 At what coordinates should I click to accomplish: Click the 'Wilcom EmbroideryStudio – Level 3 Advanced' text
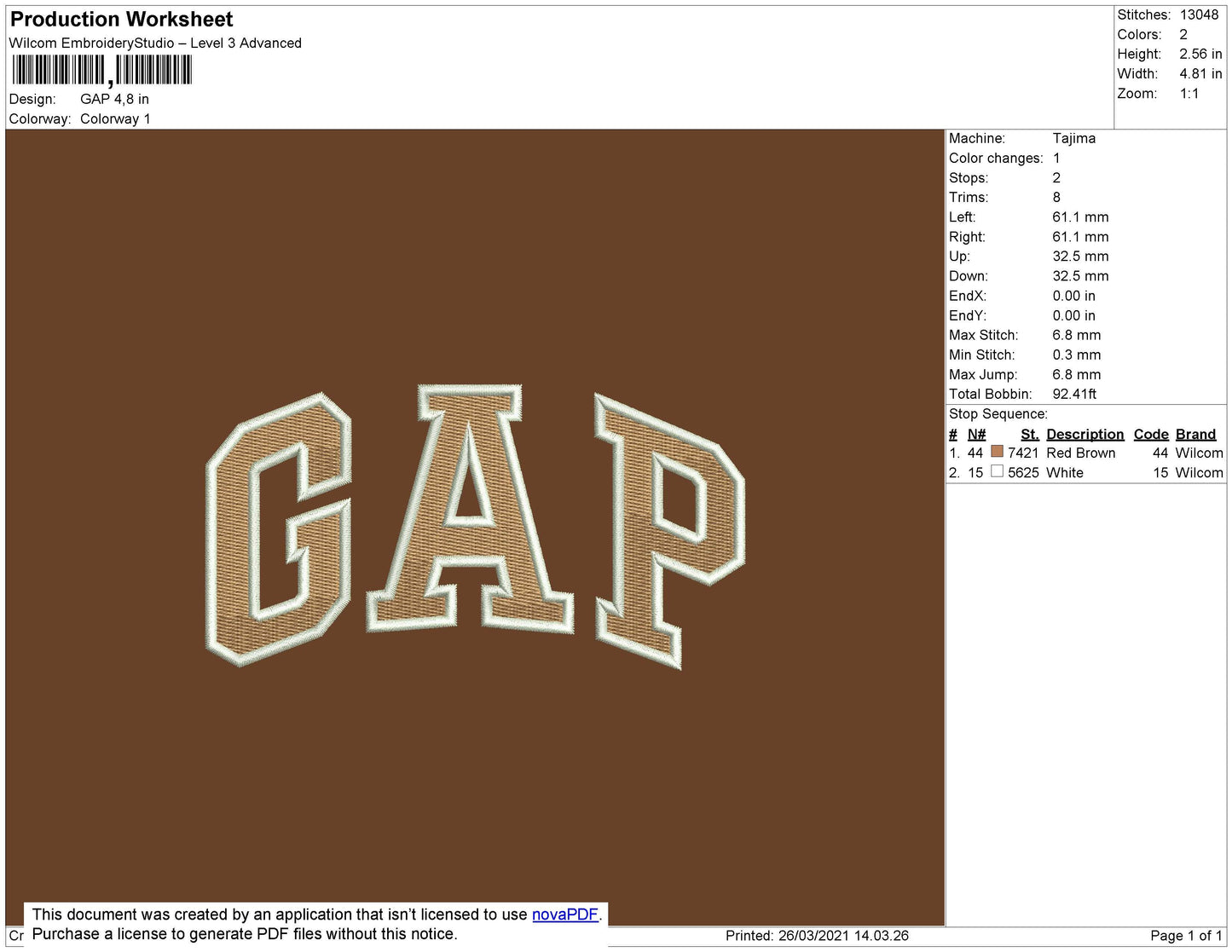pyautogui.click(x=155, y=43)
